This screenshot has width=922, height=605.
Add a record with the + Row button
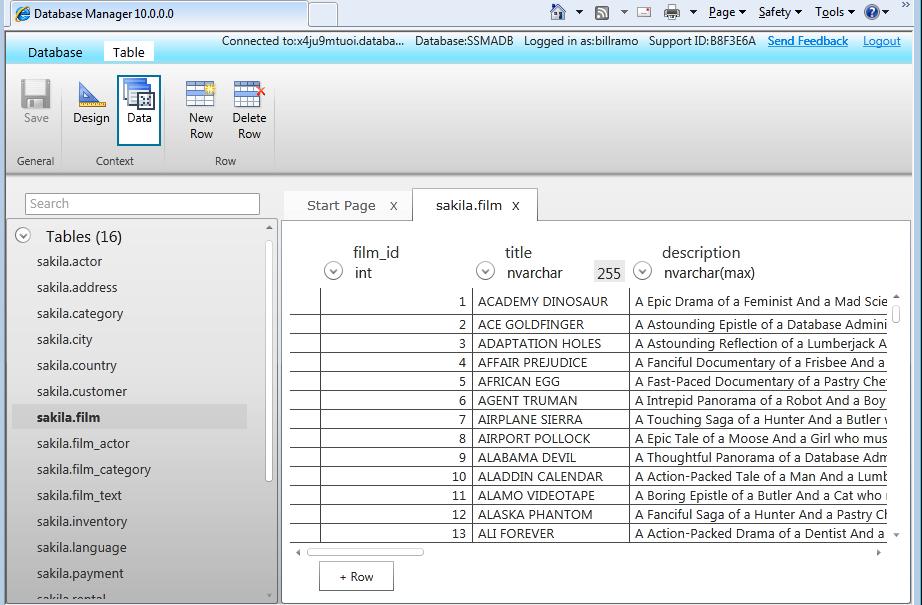356,576
